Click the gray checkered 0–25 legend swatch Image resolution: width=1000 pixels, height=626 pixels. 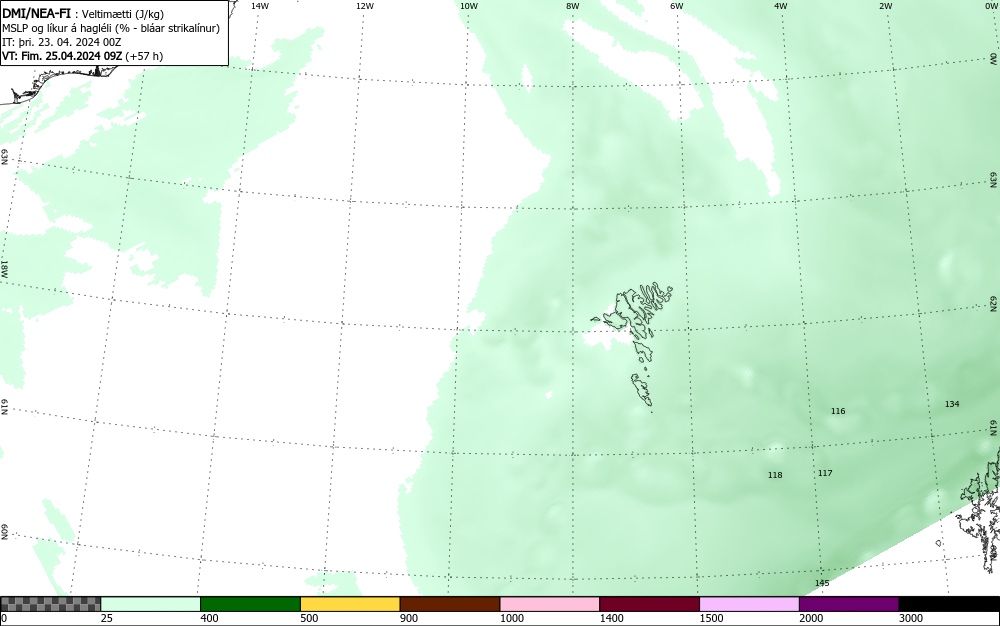pyautogui.click(x=50, y=604)
